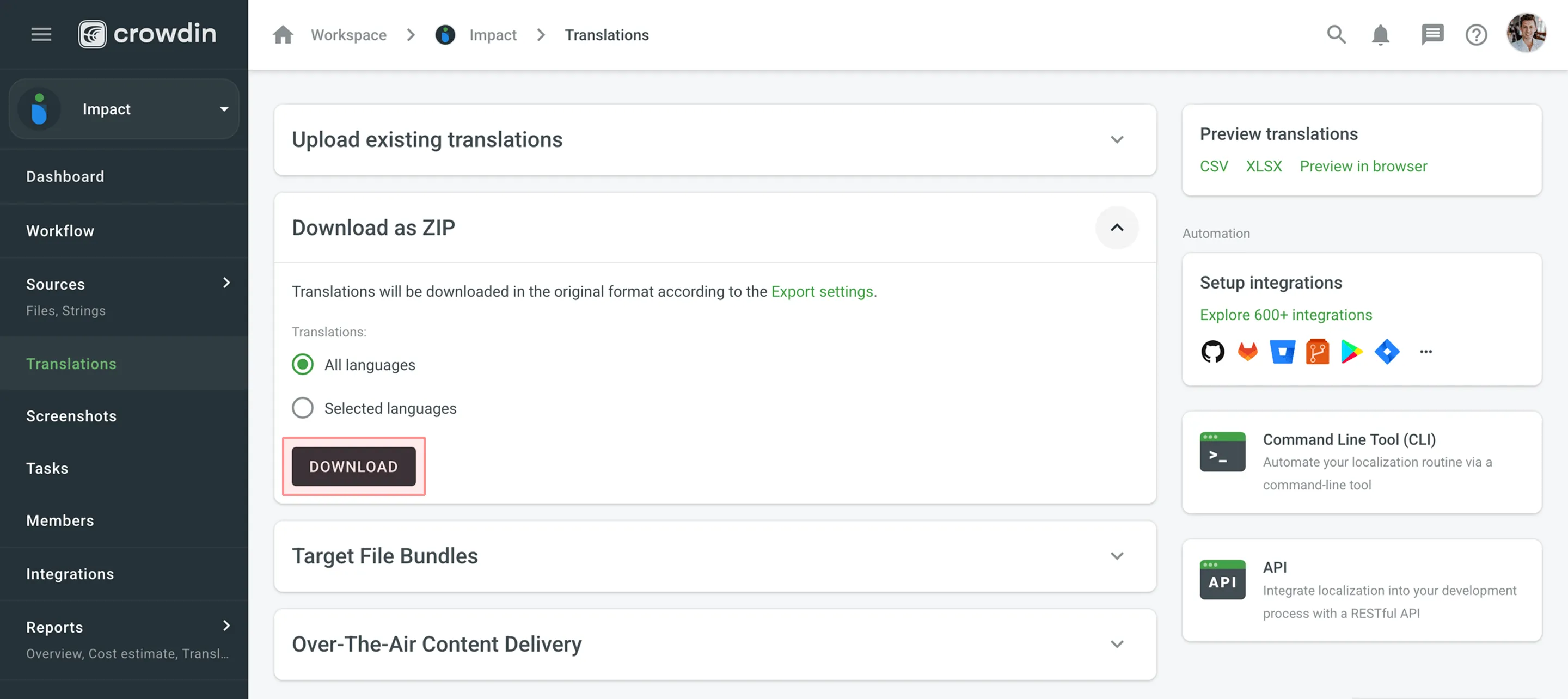The width and height of the screenshot is (1568, 699).
Task: Click the help question mark icon
Action: [1476, 35]
